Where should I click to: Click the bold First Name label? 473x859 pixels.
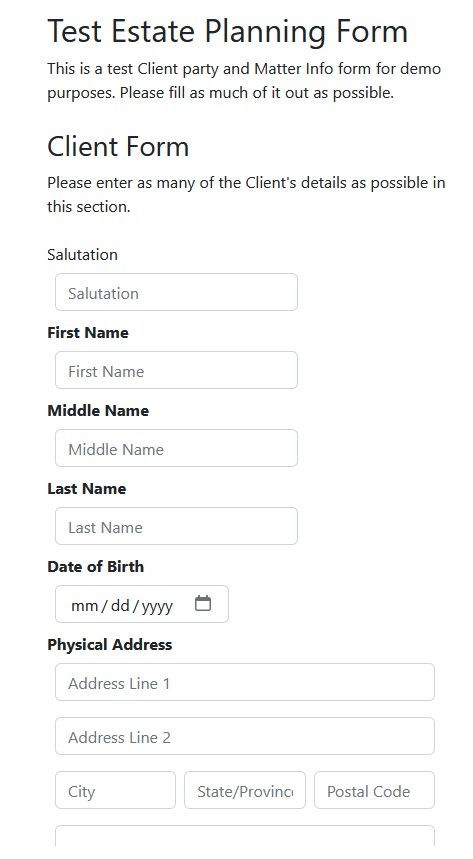88,333
